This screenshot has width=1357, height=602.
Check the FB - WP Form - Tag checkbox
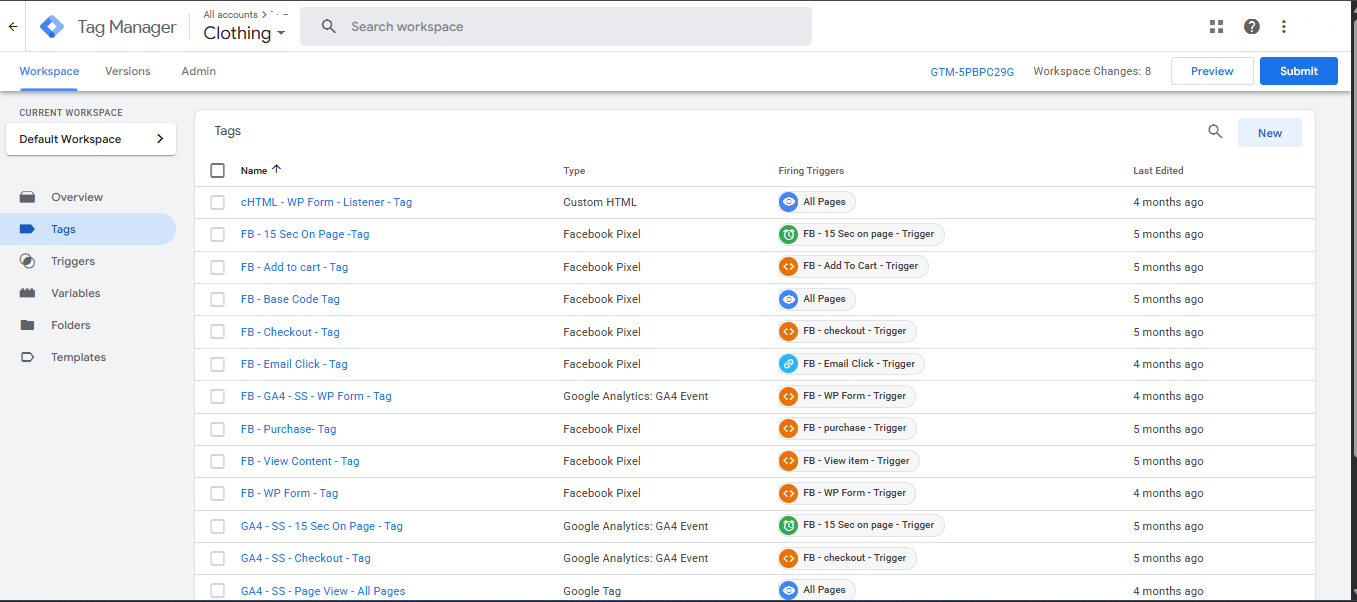pos(218,493)
